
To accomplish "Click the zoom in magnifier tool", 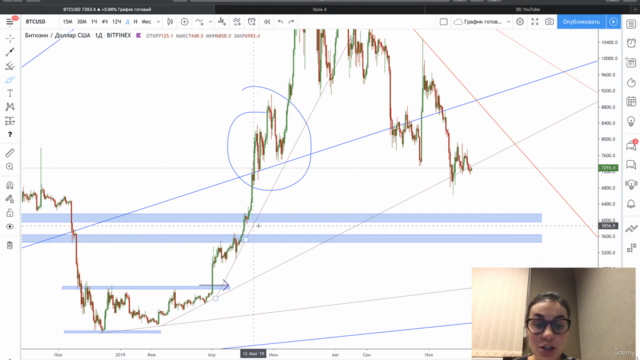I will click(10, 167).
